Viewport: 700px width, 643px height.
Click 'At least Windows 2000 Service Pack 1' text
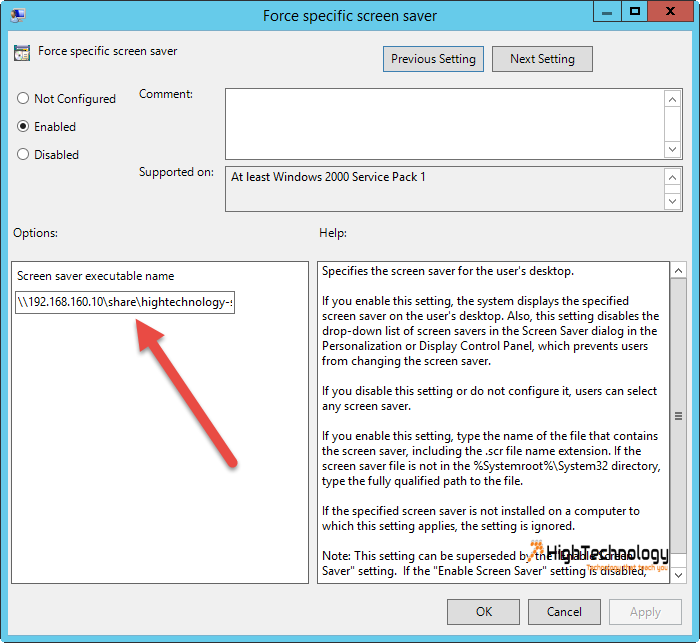click(328, 177)
